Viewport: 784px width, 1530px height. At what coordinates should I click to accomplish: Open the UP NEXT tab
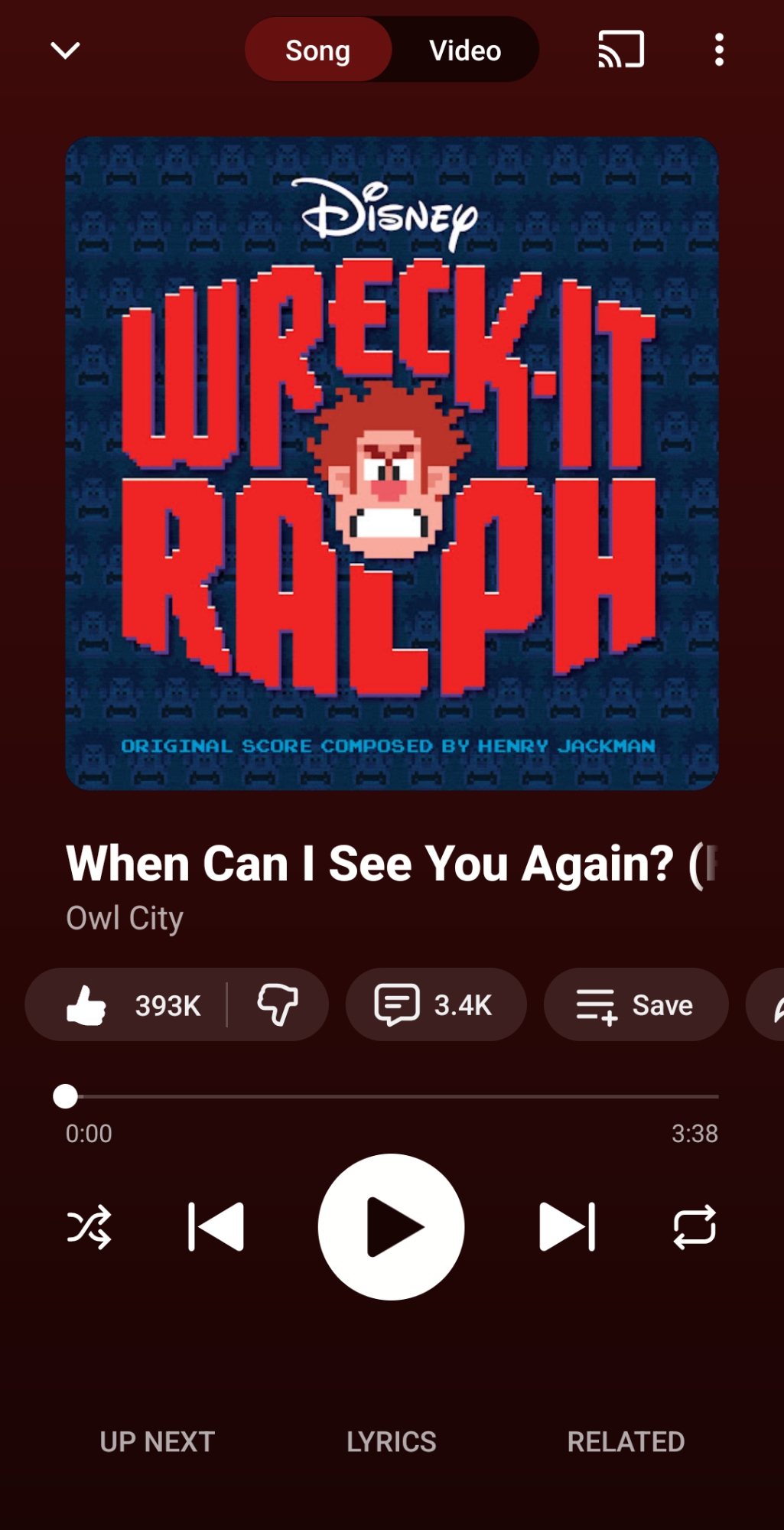[x=158, y=1442]
